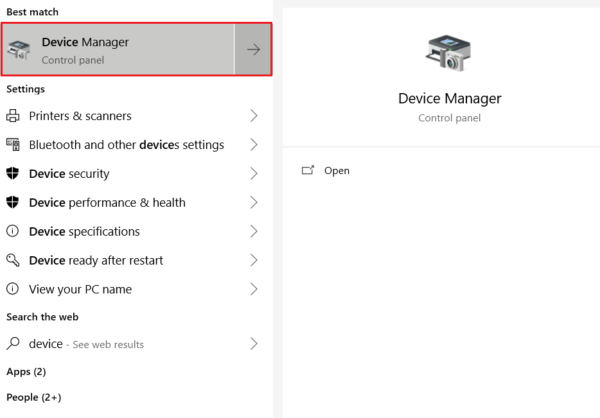Click the Device Manager icon in best match
Viewport: 600px width, 418px height.
pyautogui.click(x=19, y=50)
